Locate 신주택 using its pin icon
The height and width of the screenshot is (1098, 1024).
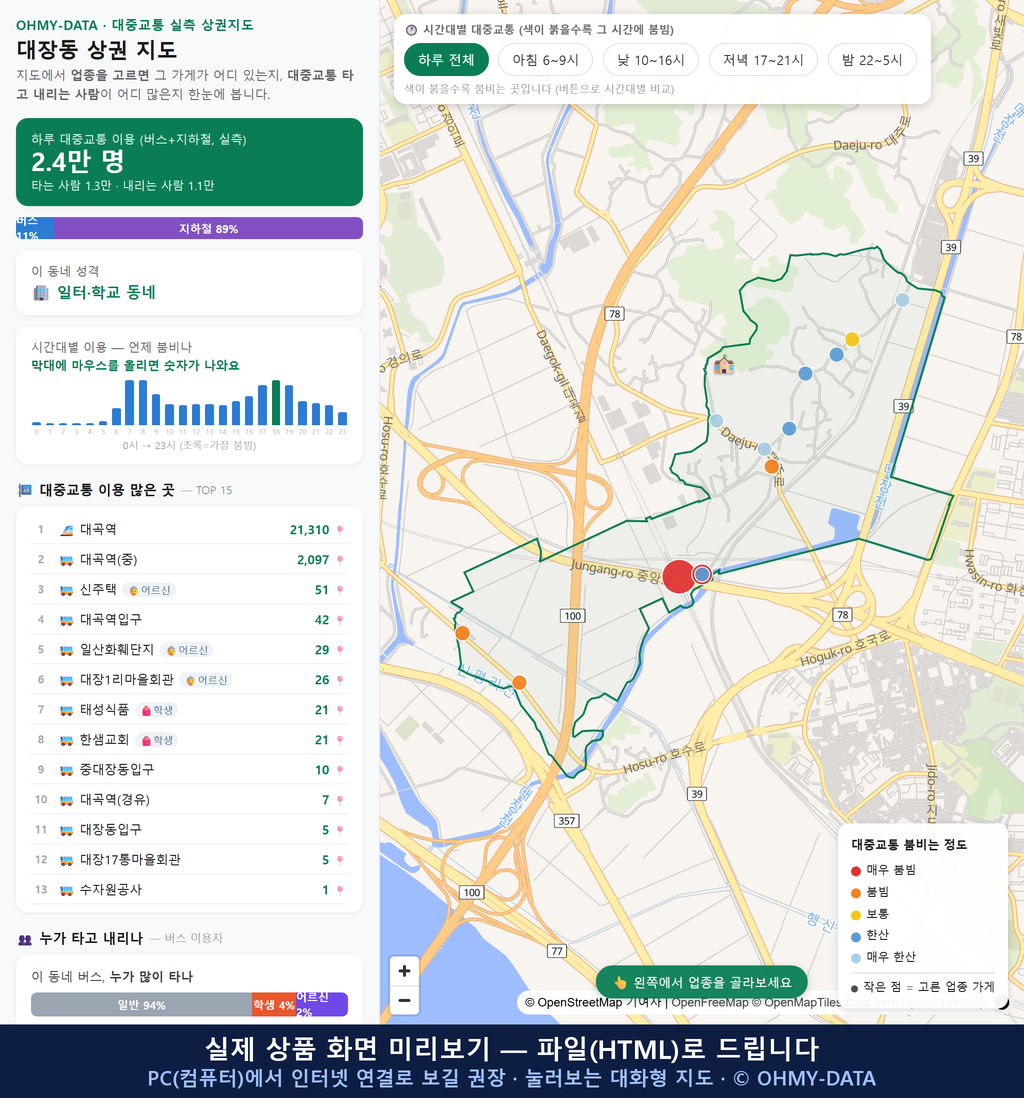pyautogui.click(x=340, y=590)
